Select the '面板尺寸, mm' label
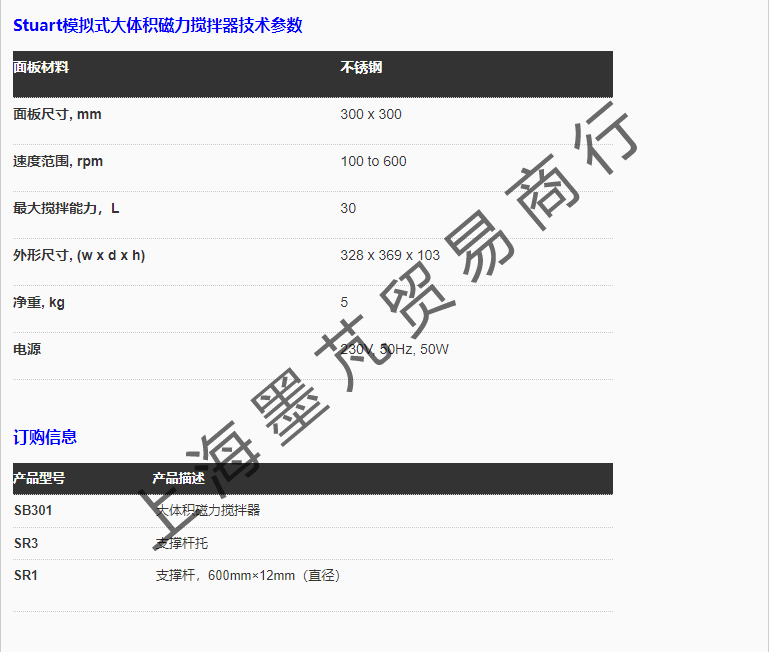The width and height of the screenshot is (769, 652). click(57, 114)
